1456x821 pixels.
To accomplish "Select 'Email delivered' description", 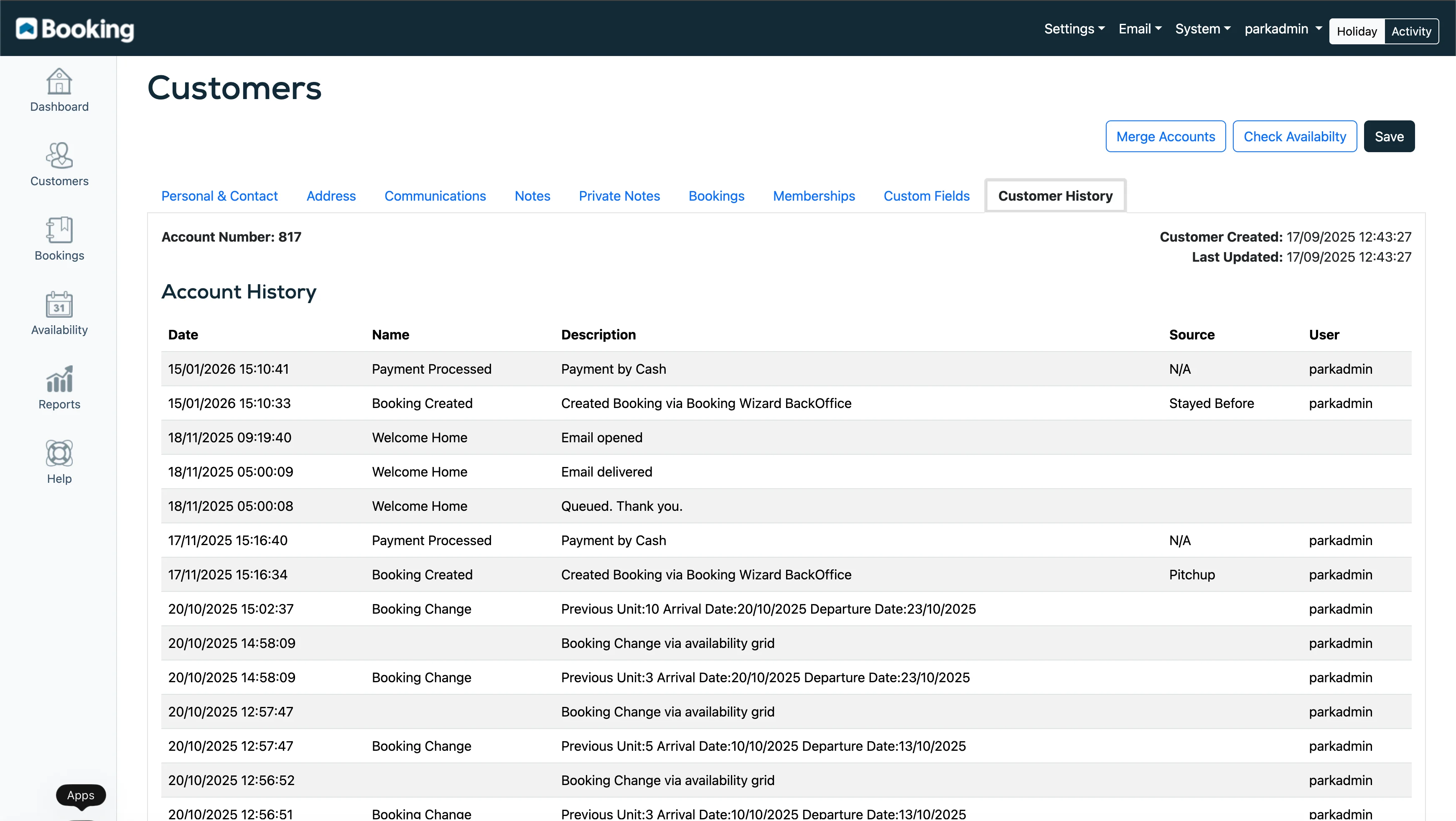I will 606,472.
